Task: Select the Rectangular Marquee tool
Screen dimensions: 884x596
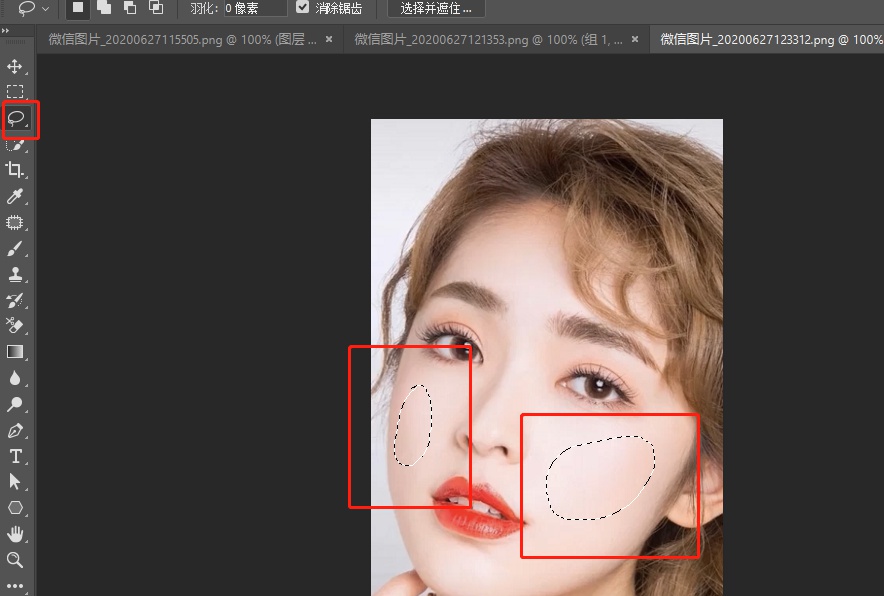Action: [15, 91]
